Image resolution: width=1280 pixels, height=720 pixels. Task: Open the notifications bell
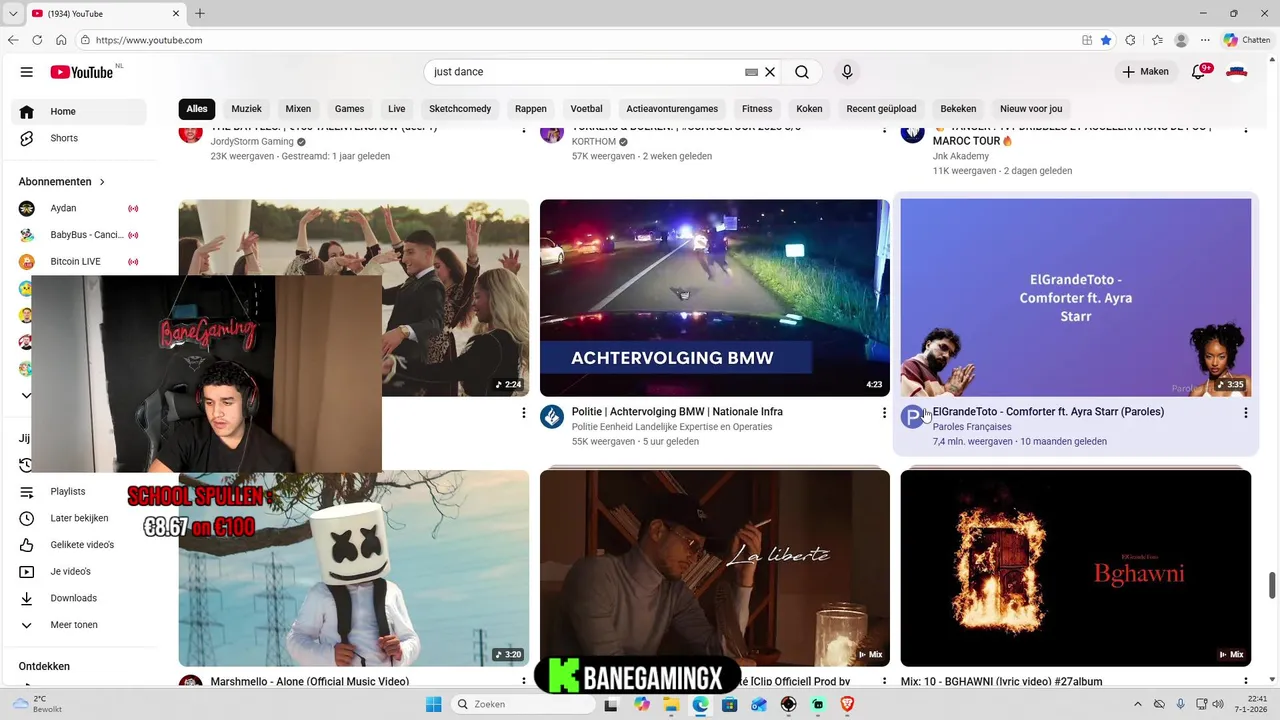click(x=1198, y=72)
